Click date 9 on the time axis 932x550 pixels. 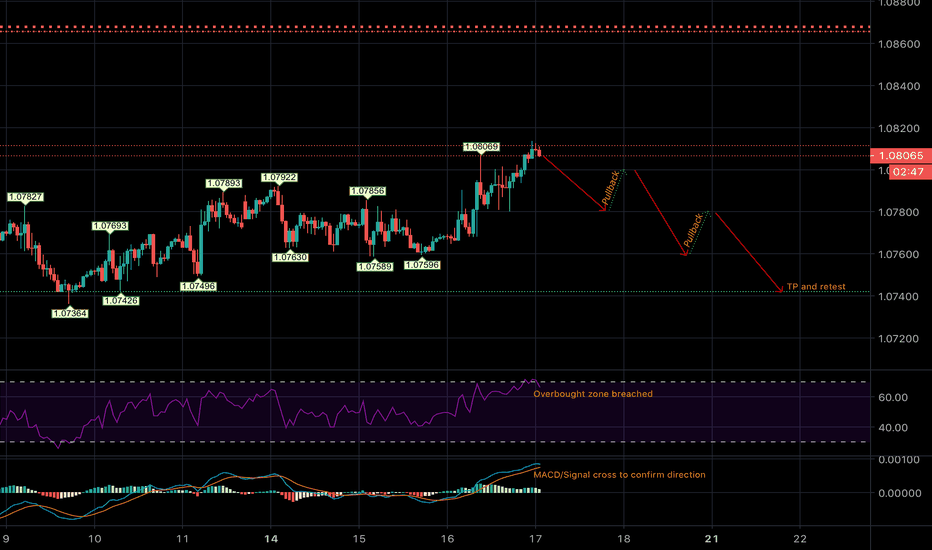click(7, 539)
